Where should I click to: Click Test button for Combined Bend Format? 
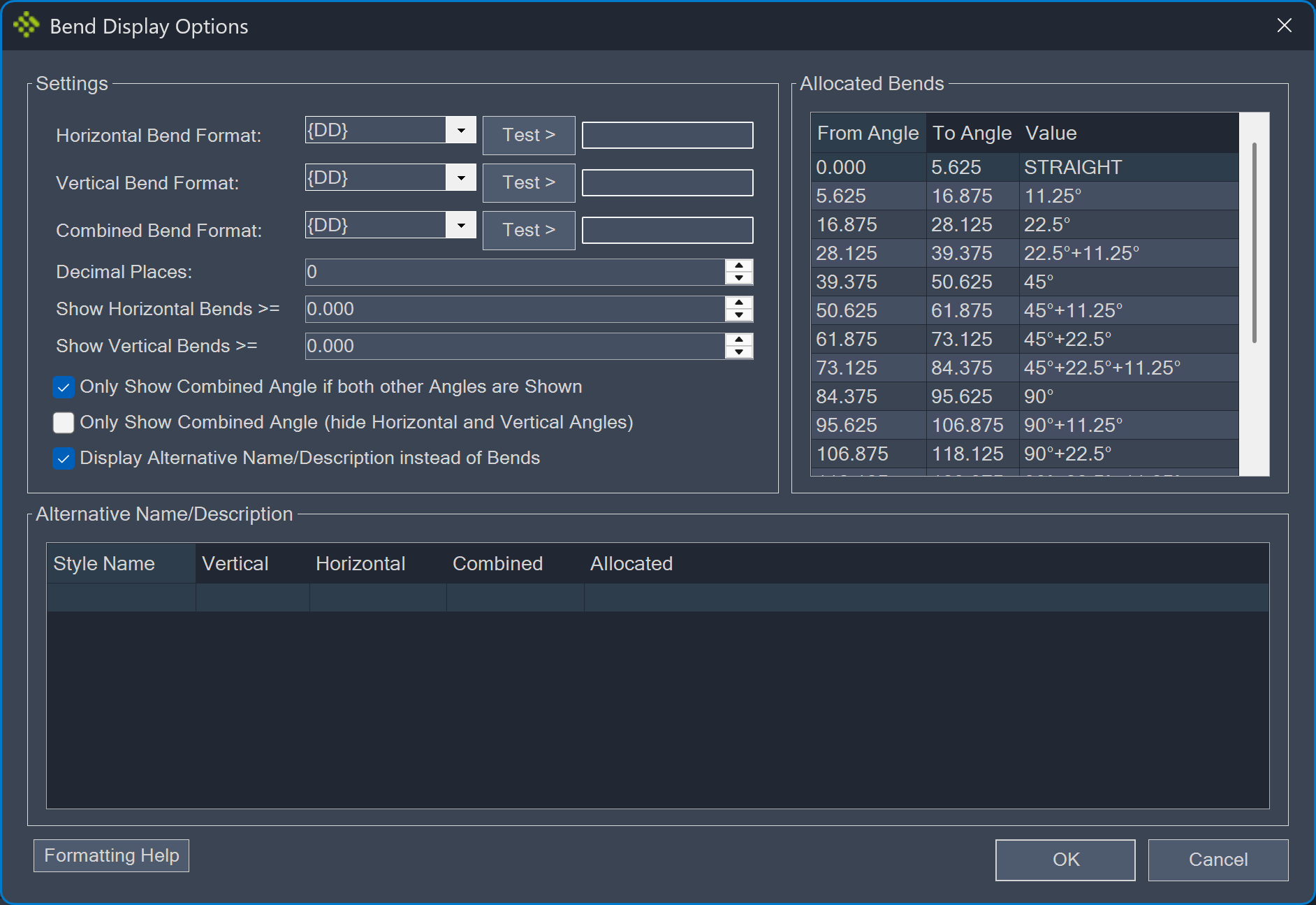[529, 230]
